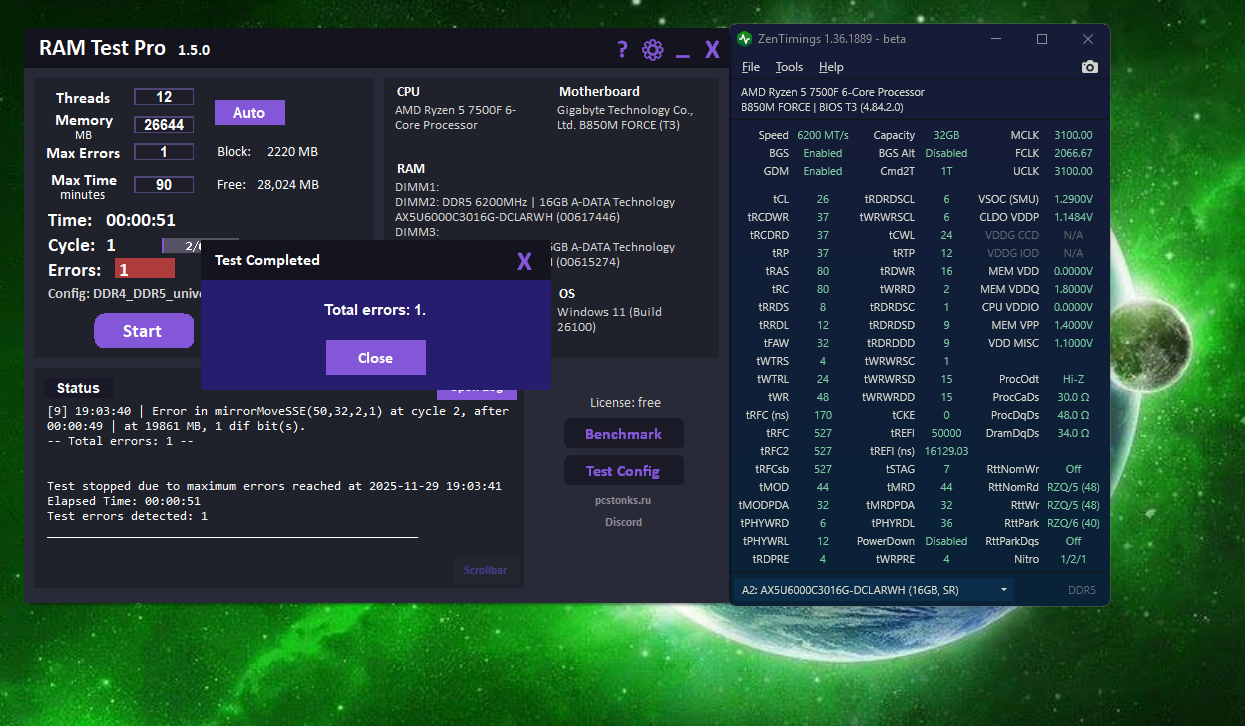Image resolution: width=1245 pixels, height=726 pixels.
Task: Click the tCL value 26
Action: [822, 199]
